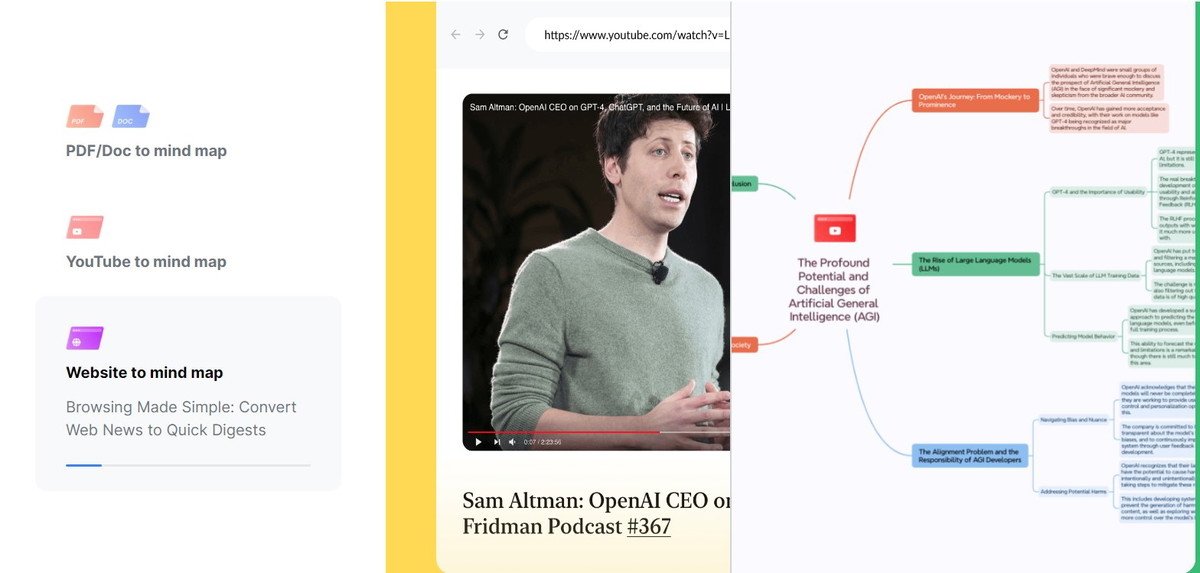Click the partially hidden orange Society node
Screen dimensions: 1200x573
point(746,345)
